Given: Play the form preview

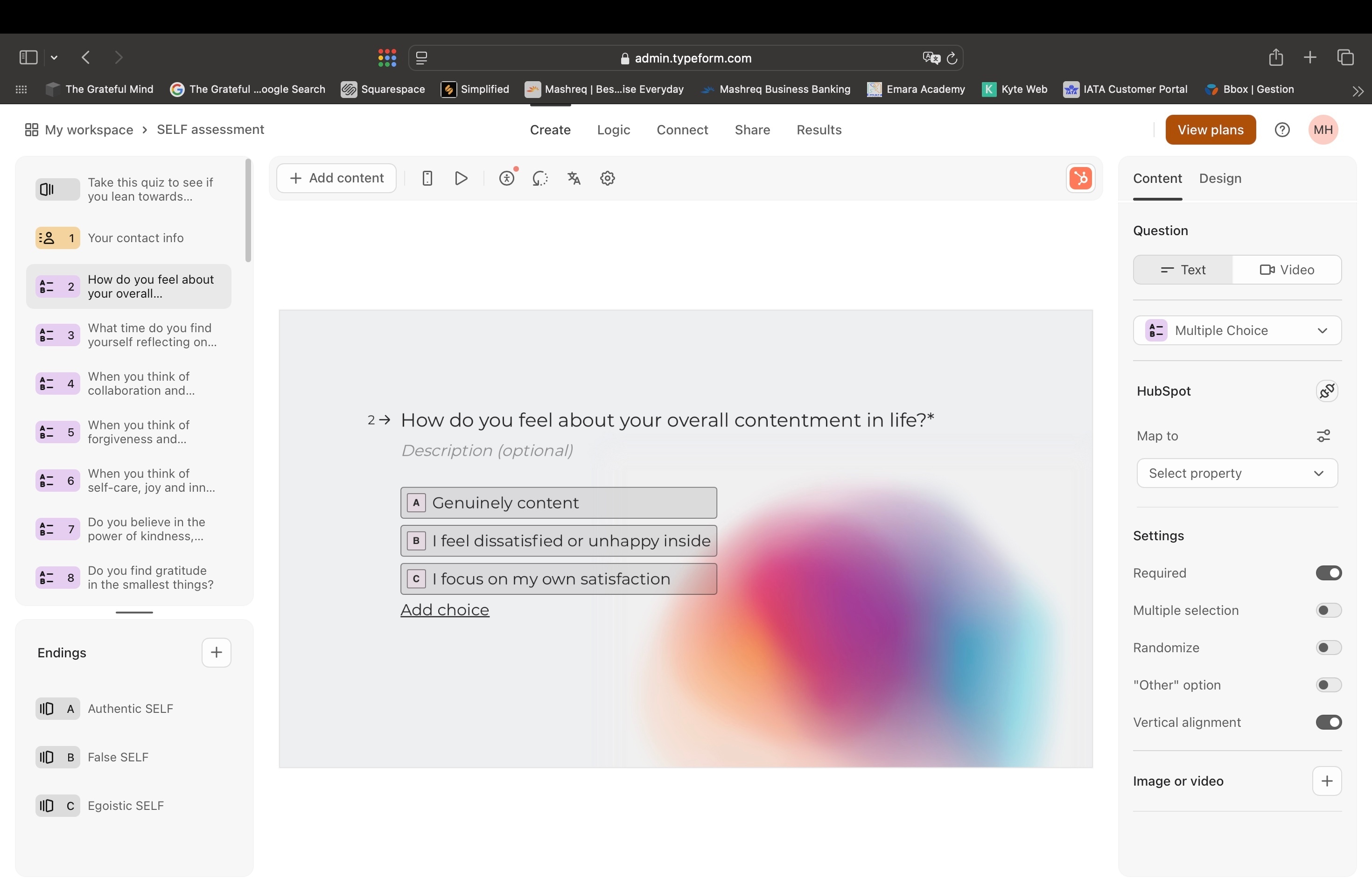Looking at the screenshot, I should 461,178.
